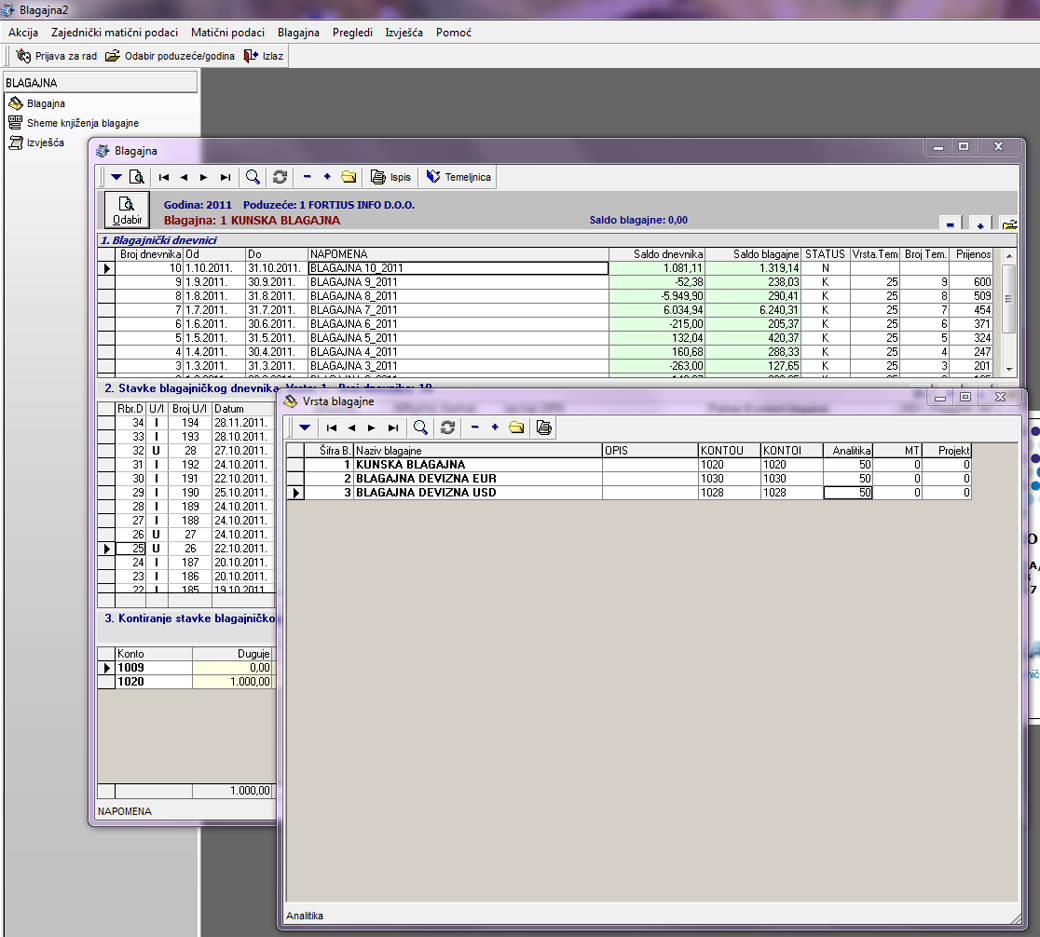
Task: Click the KONTOI column header
Action: pyautogui.click(x=791, y=451)
